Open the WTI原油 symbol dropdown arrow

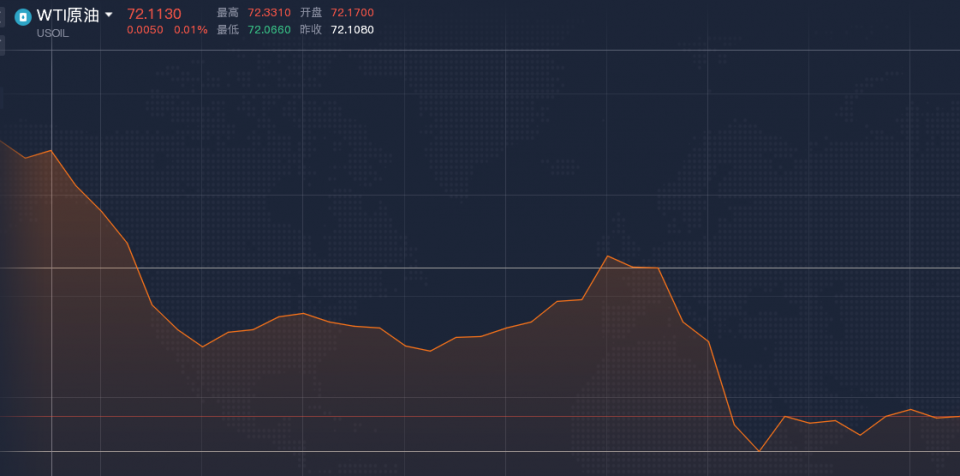pyautogui.click(x=109, y=15)
